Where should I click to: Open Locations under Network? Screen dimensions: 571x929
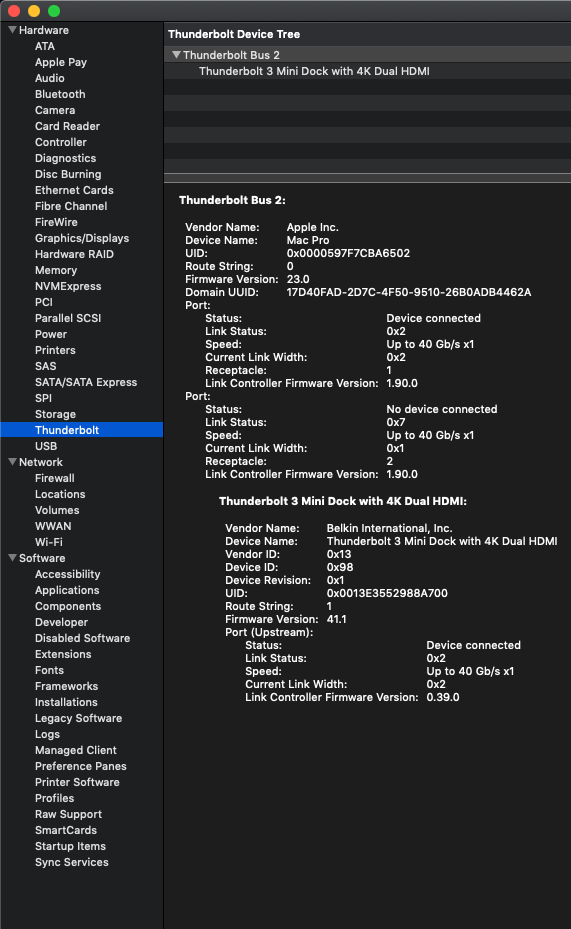coord(60,494)
